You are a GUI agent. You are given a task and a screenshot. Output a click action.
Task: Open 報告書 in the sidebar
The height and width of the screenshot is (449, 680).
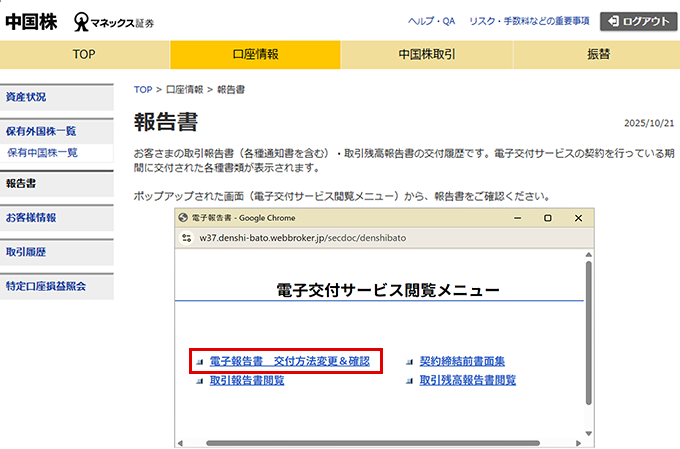click(x=57, y=184)
